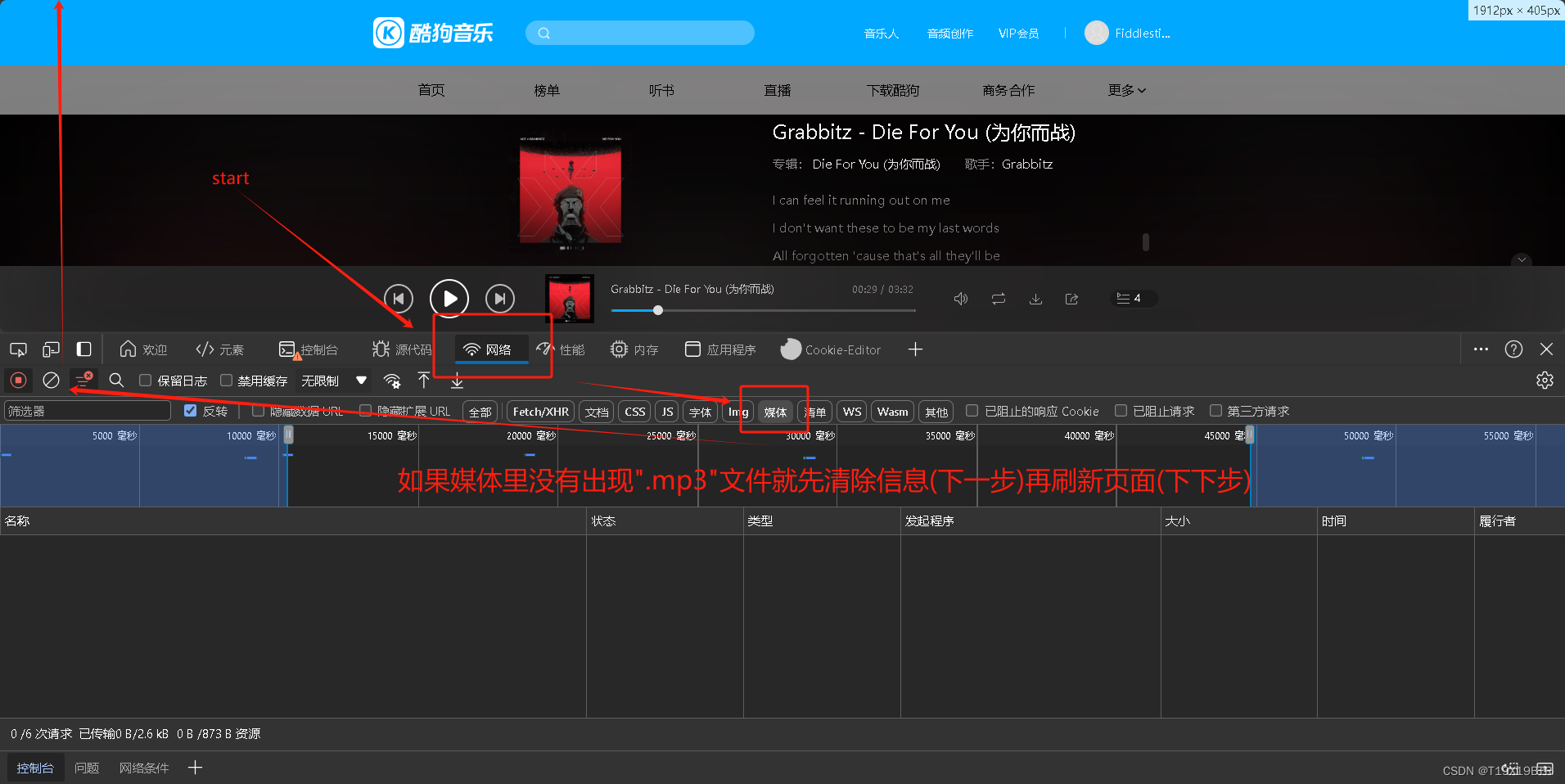The height and width of the screenshot is (784, 1565).
Task: Uncheck the 反转 invert checkbox
Action: [x=190, y=411]
